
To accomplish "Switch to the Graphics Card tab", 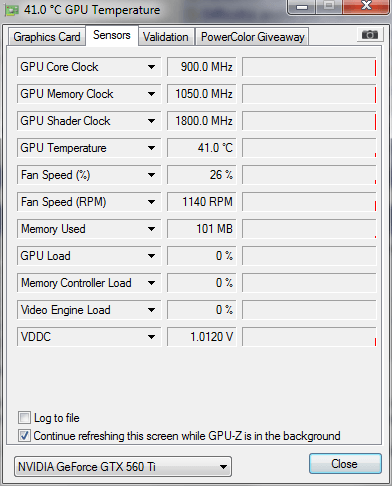I will point(47,37).
